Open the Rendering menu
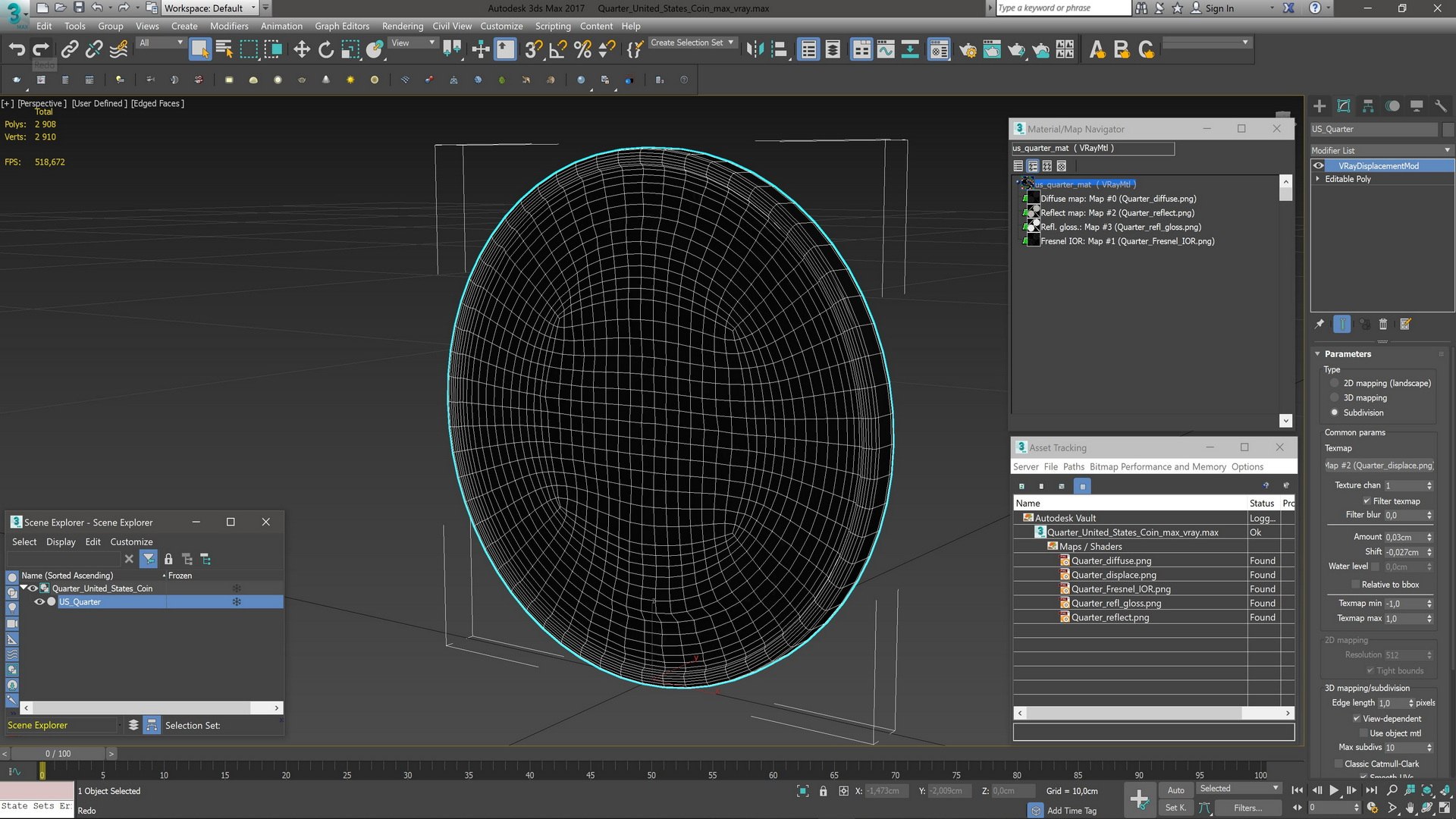Screen dimensions: 1456x819 coord(403,26)
